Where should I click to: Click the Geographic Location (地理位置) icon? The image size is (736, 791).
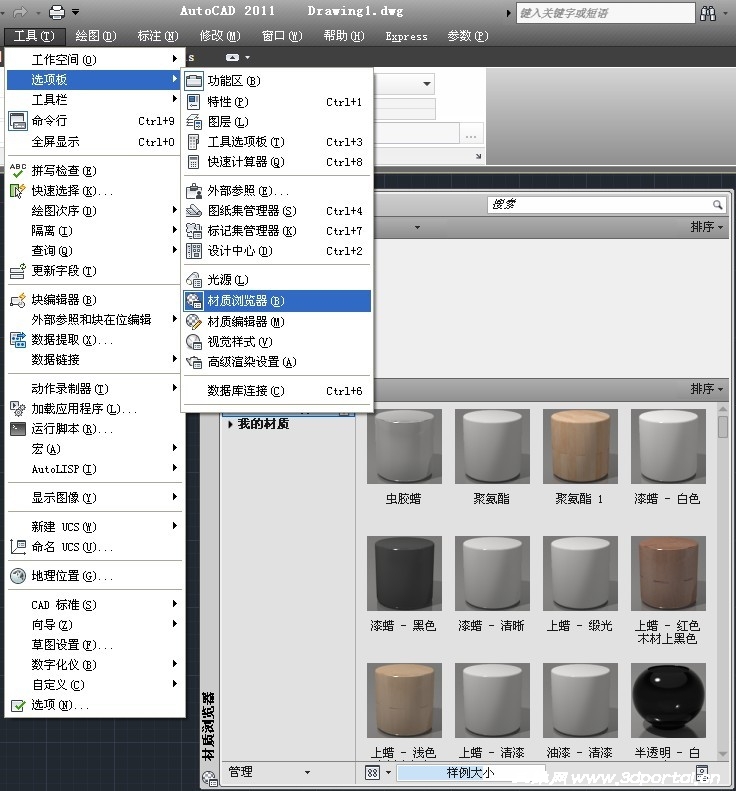click(18, 576)
